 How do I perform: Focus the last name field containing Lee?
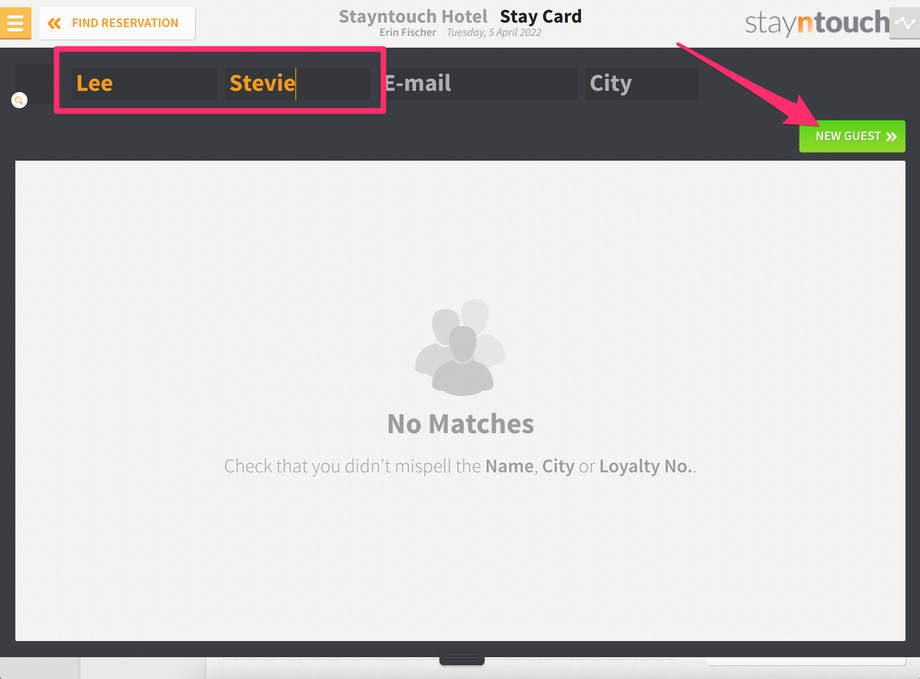pos(144,83)
